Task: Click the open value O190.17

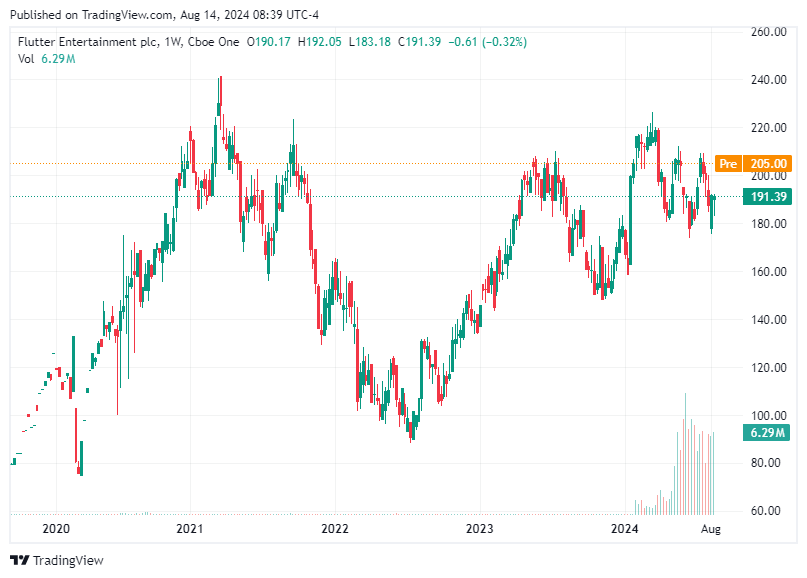Action: (x=269, y=42)
